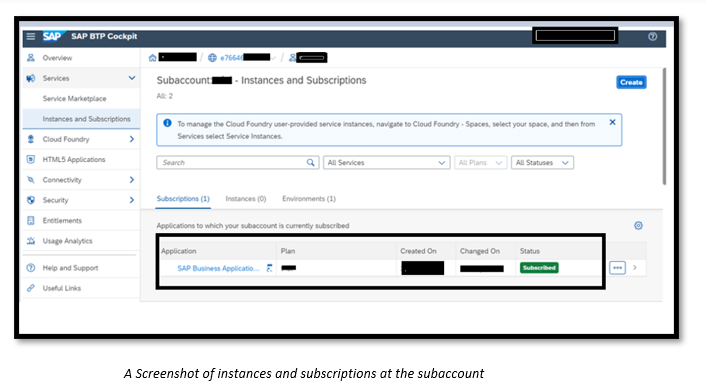The image size is (706, 391).
Task: Open the hamburger navigation menu
Action: tap(31, 36)
